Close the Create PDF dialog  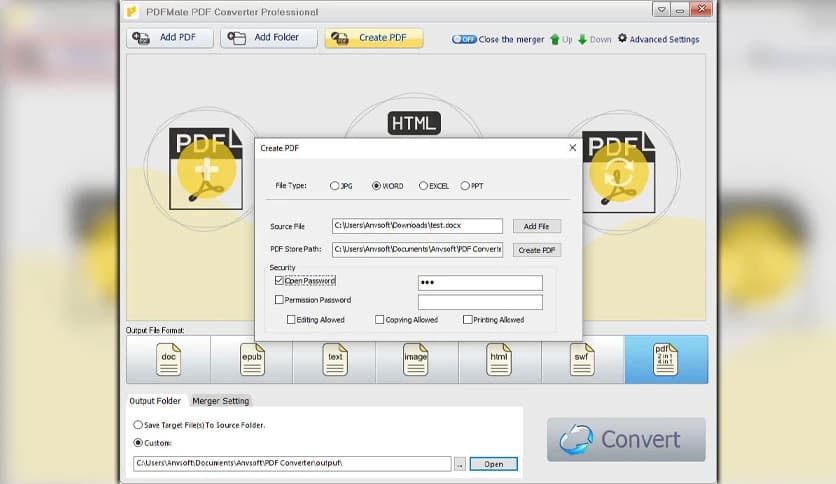(x=573, y=148)
